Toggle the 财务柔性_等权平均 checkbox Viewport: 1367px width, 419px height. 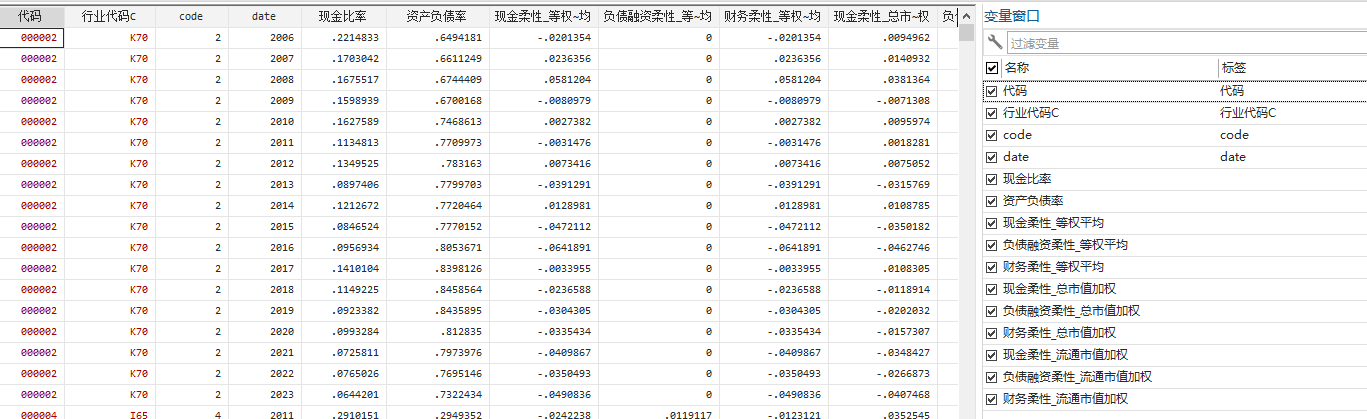pyautogui.click(x=992, y=267)
